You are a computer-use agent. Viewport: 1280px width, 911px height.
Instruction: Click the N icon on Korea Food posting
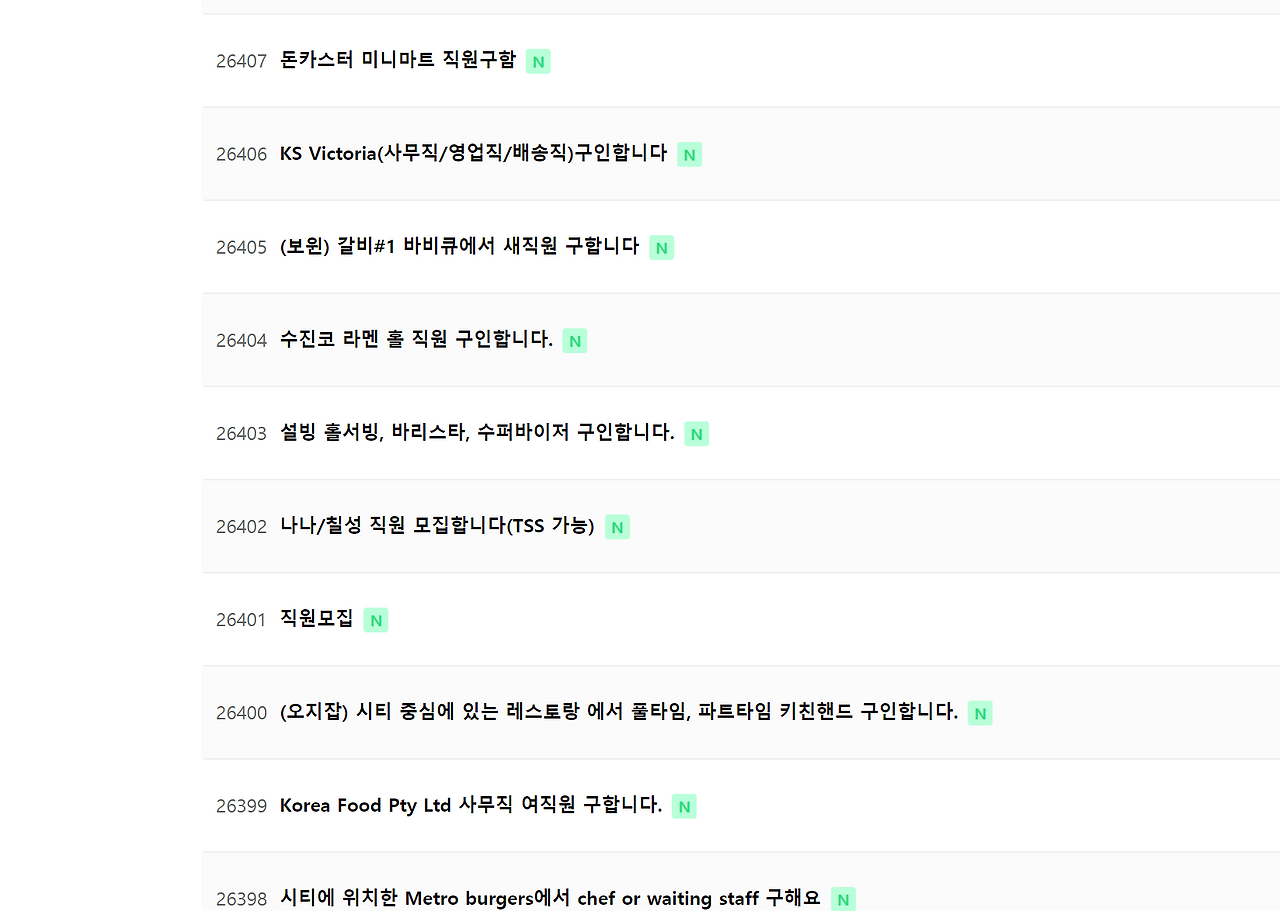point(683,805)
